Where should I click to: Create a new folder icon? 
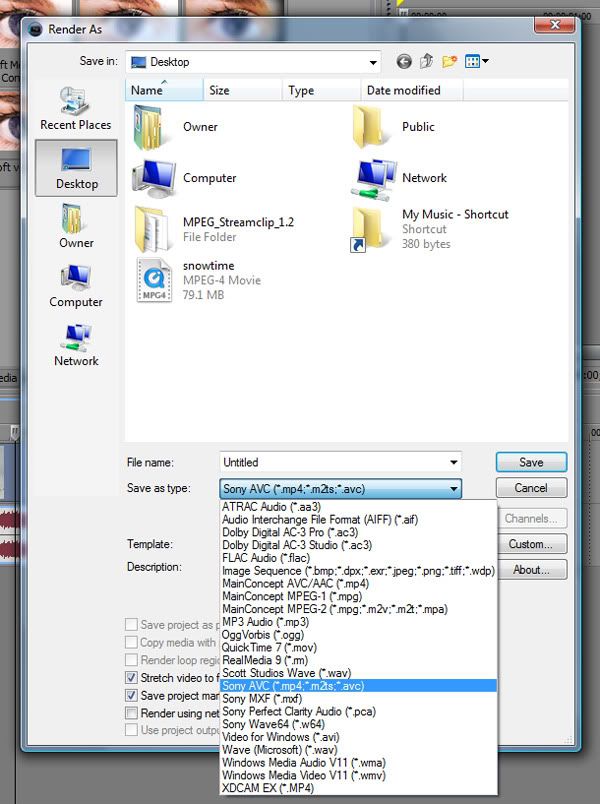pyautogui.click(x=449, y=62)
